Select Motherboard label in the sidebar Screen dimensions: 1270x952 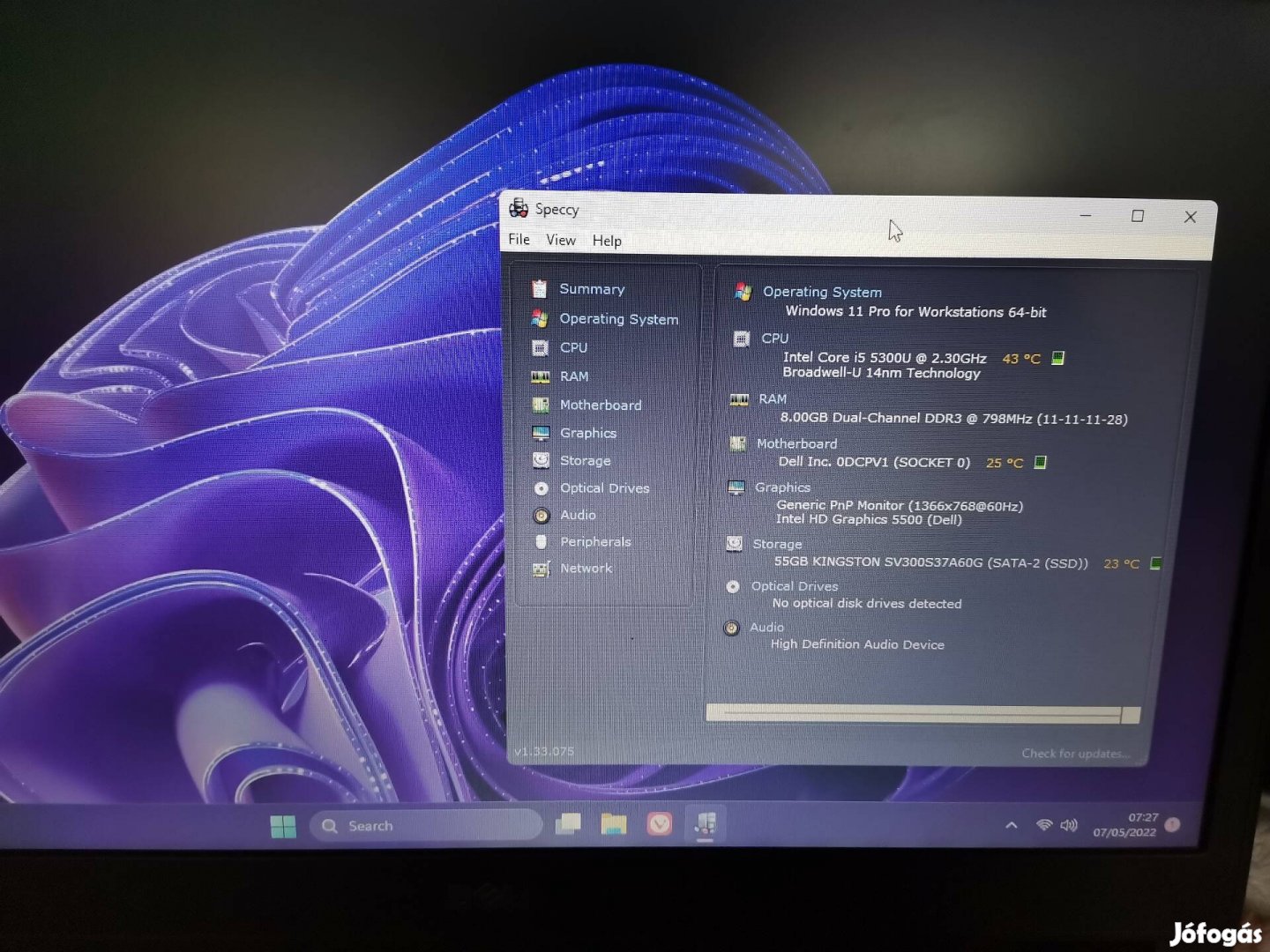(x=601, y=405)
